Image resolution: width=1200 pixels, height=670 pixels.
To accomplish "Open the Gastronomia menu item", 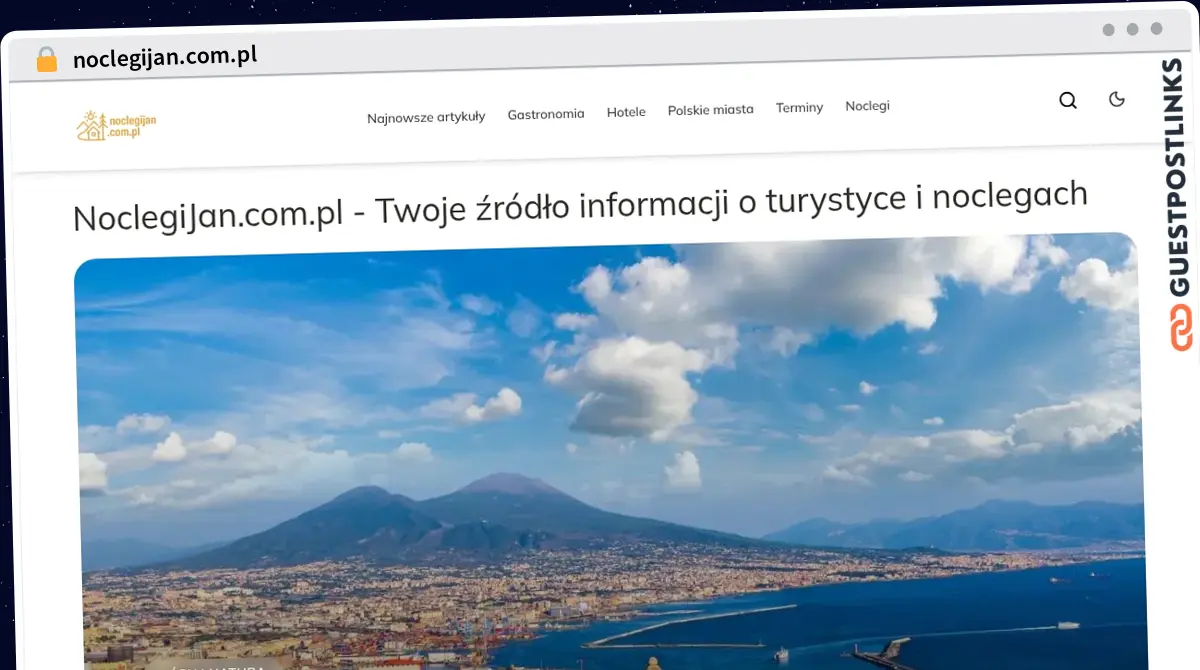I will tap(546, 114).
